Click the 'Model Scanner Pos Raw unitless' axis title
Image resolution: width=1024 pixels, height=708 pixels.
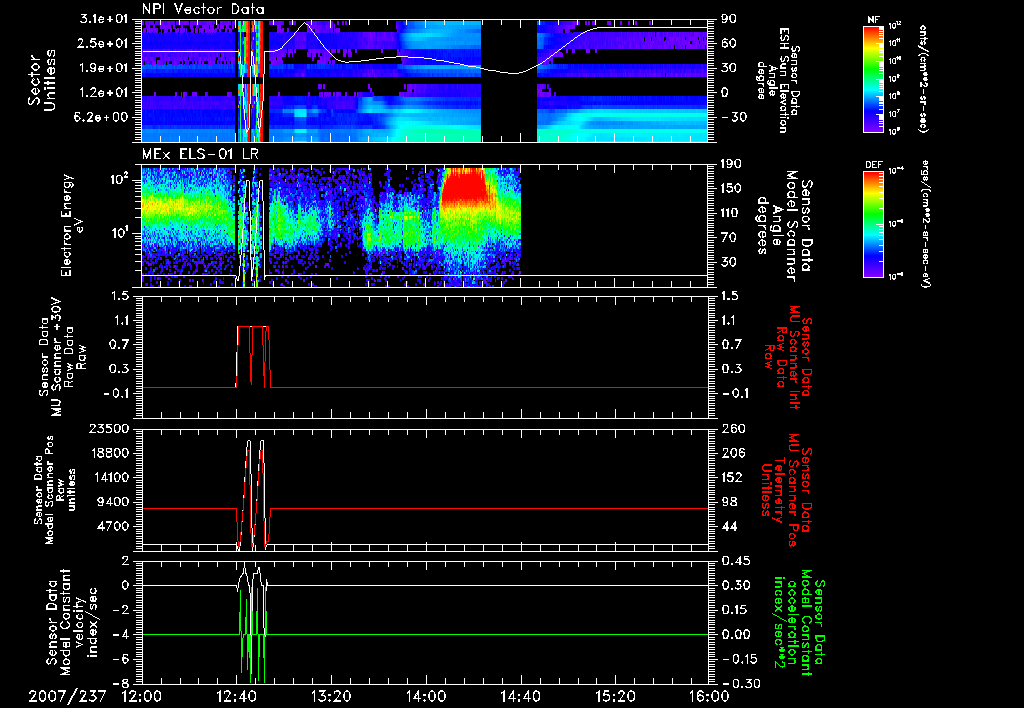tap(54, 490)
